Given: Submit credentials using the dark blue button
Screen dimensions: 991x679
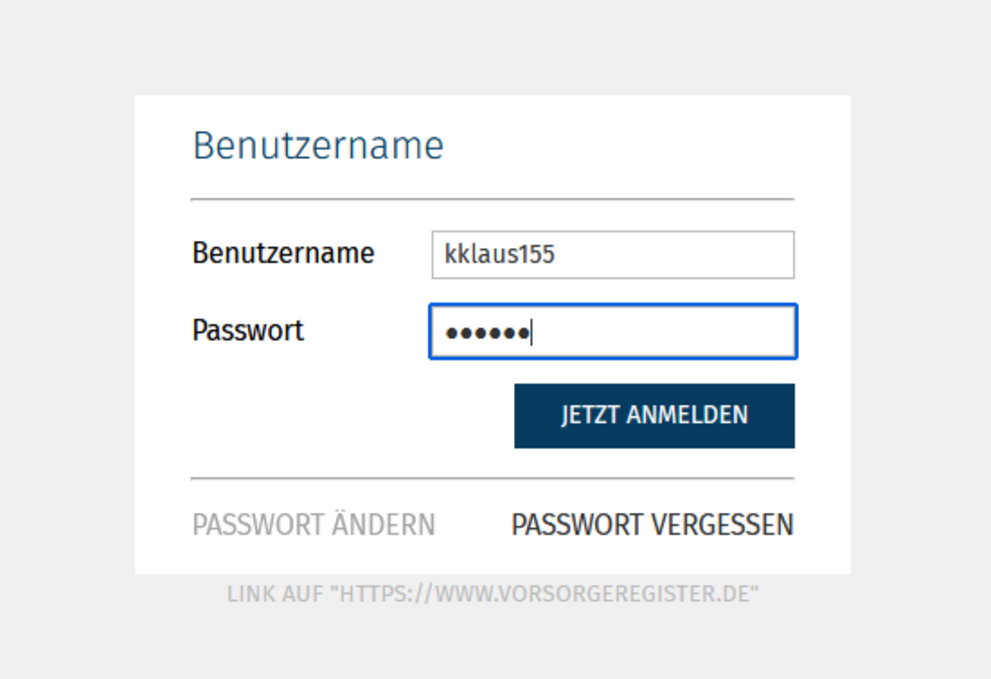Looking at the screenshot, I should [653, 415].
